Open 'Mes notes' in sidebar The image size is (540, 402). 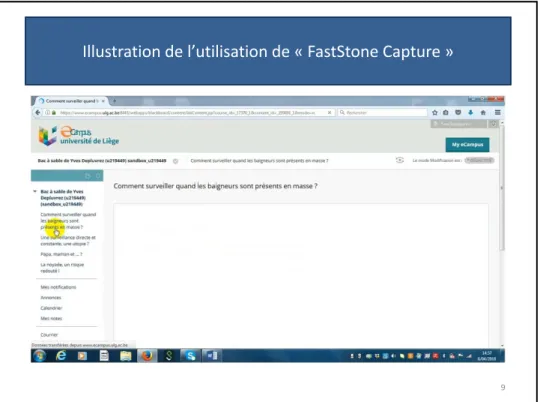coord(51,318)
